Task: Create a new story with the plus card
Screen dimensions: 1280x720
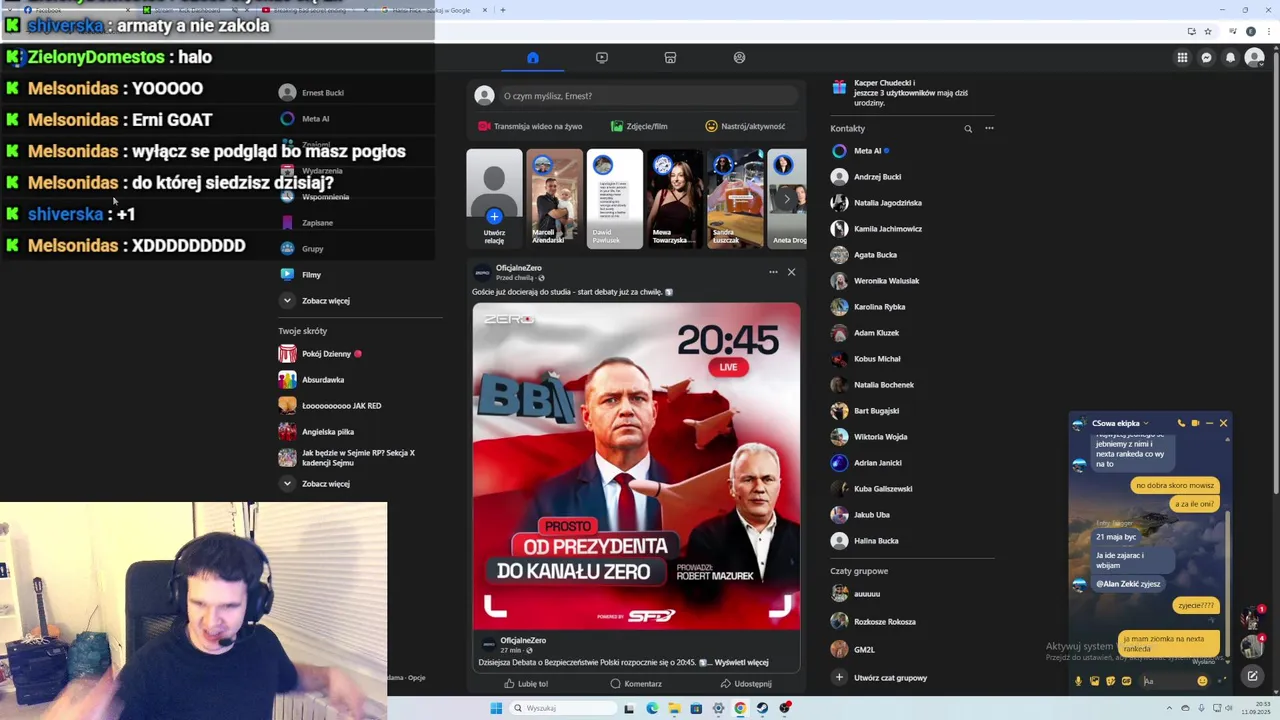Action: point(494,198)
